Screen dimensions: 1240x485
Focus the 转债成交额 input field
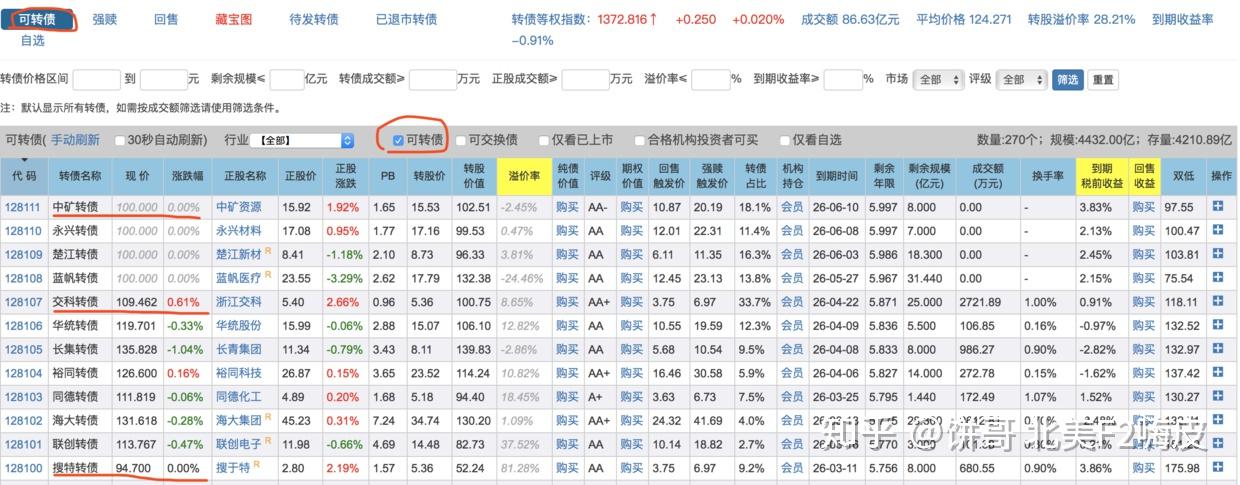pyautogui.click(x=432, y=80)
